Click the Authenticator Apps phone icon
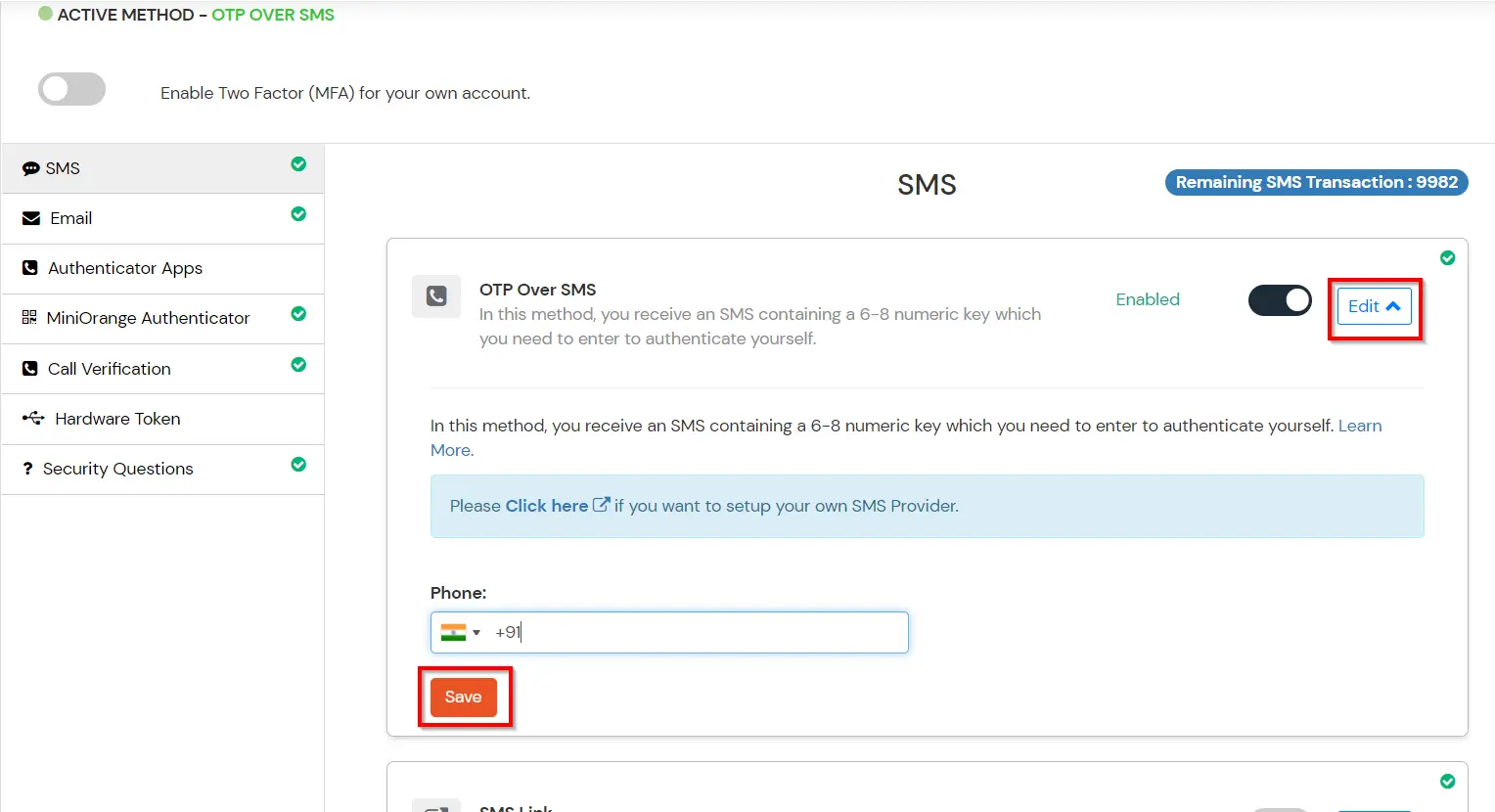 pos(29,268)
